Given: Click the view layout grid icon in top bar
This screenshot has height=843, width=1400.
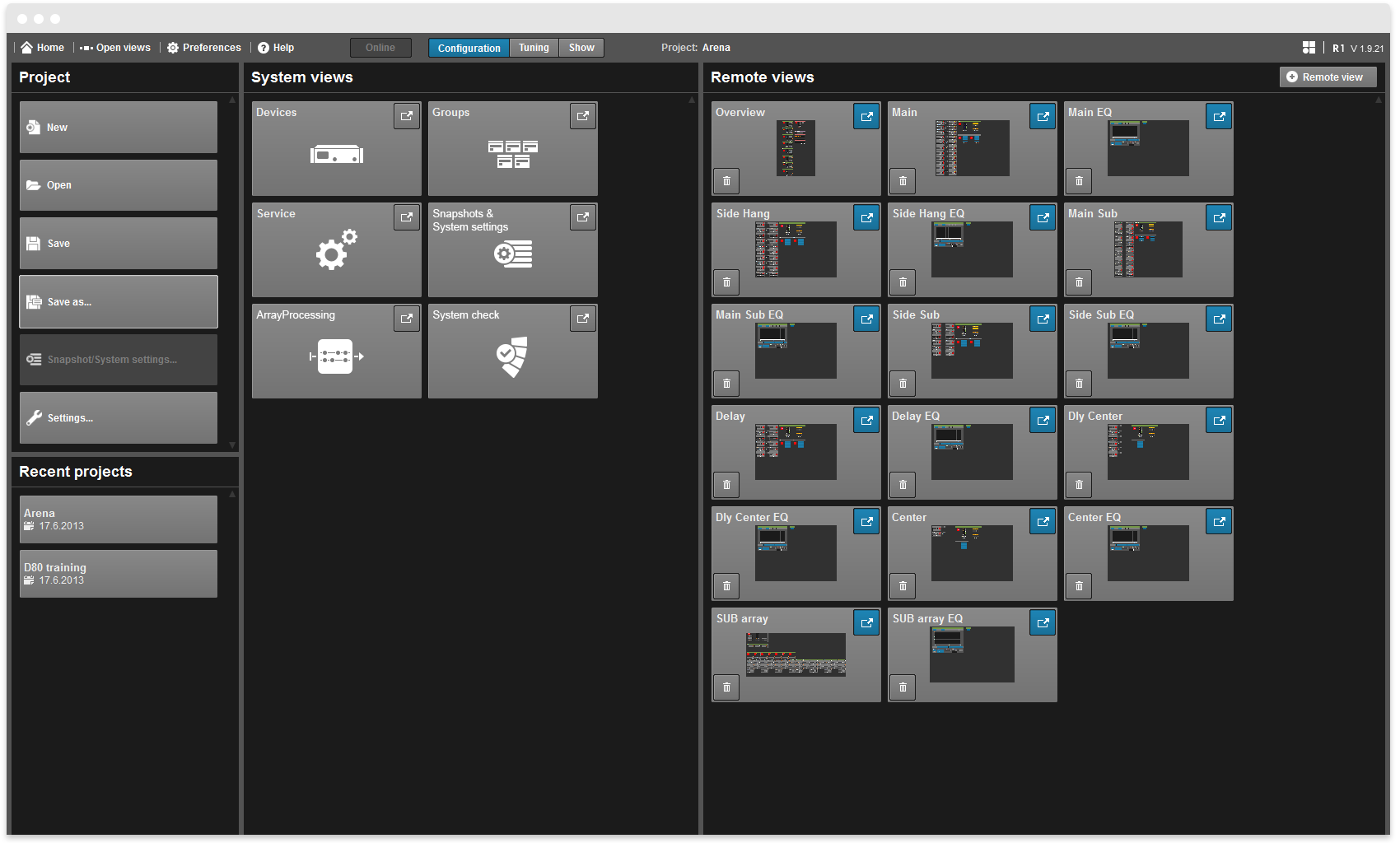Looking at the screenshot, I should coord(1309,48).
